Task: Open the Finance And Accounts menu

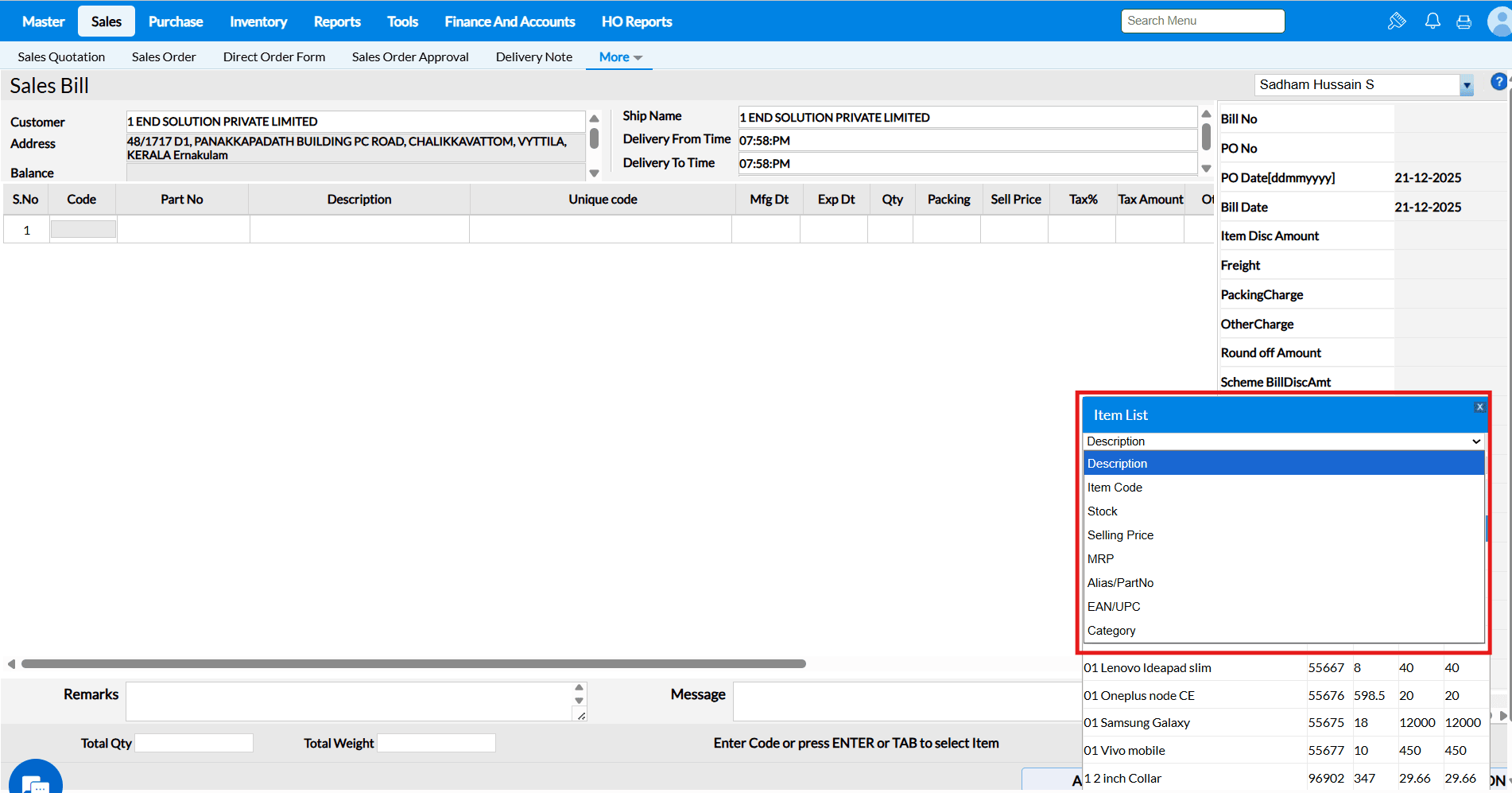Action: pos(510,21)
